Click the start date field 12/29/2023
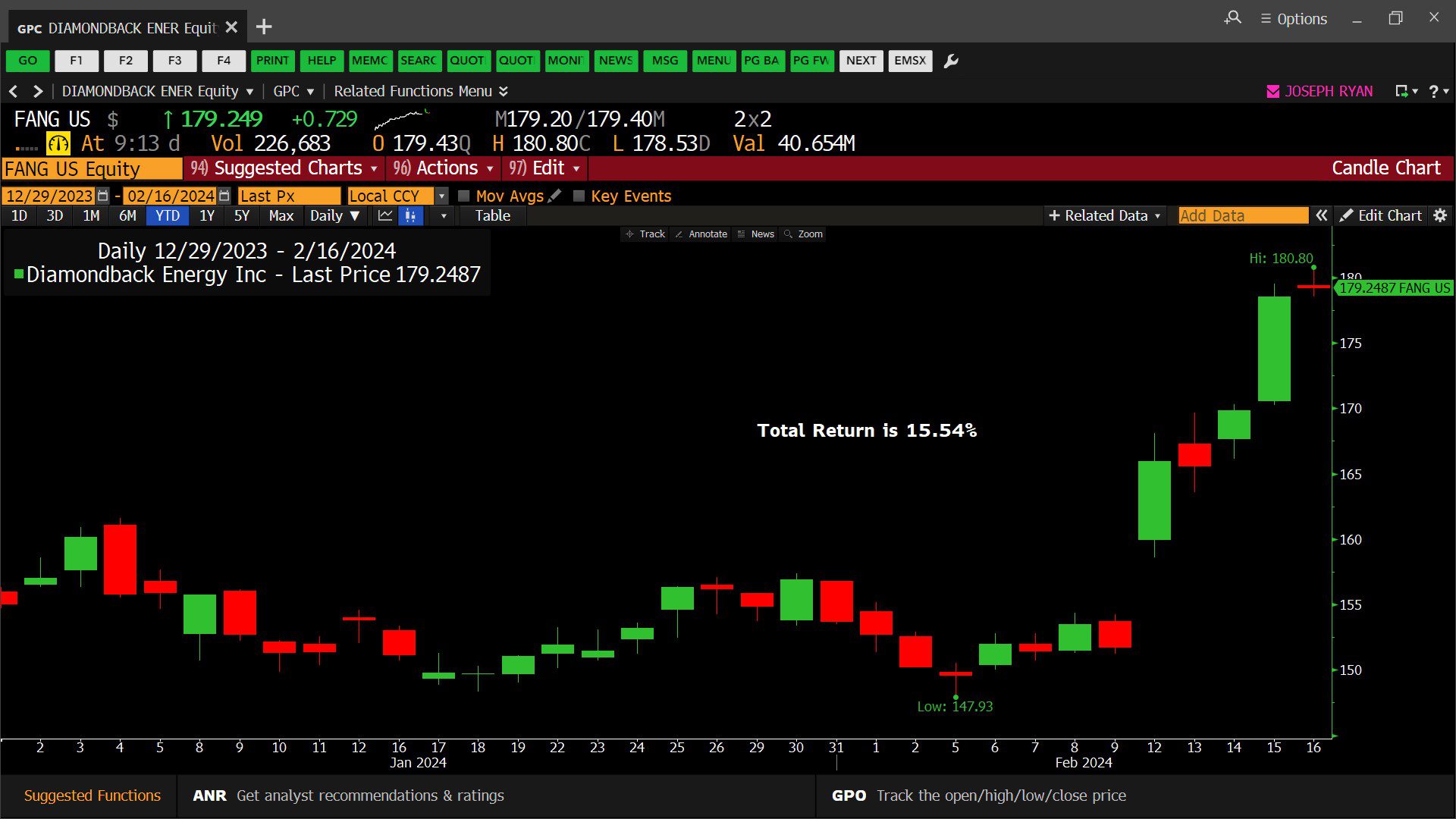The width and height of the screenshot is (1456, 819). pos(49,196)
